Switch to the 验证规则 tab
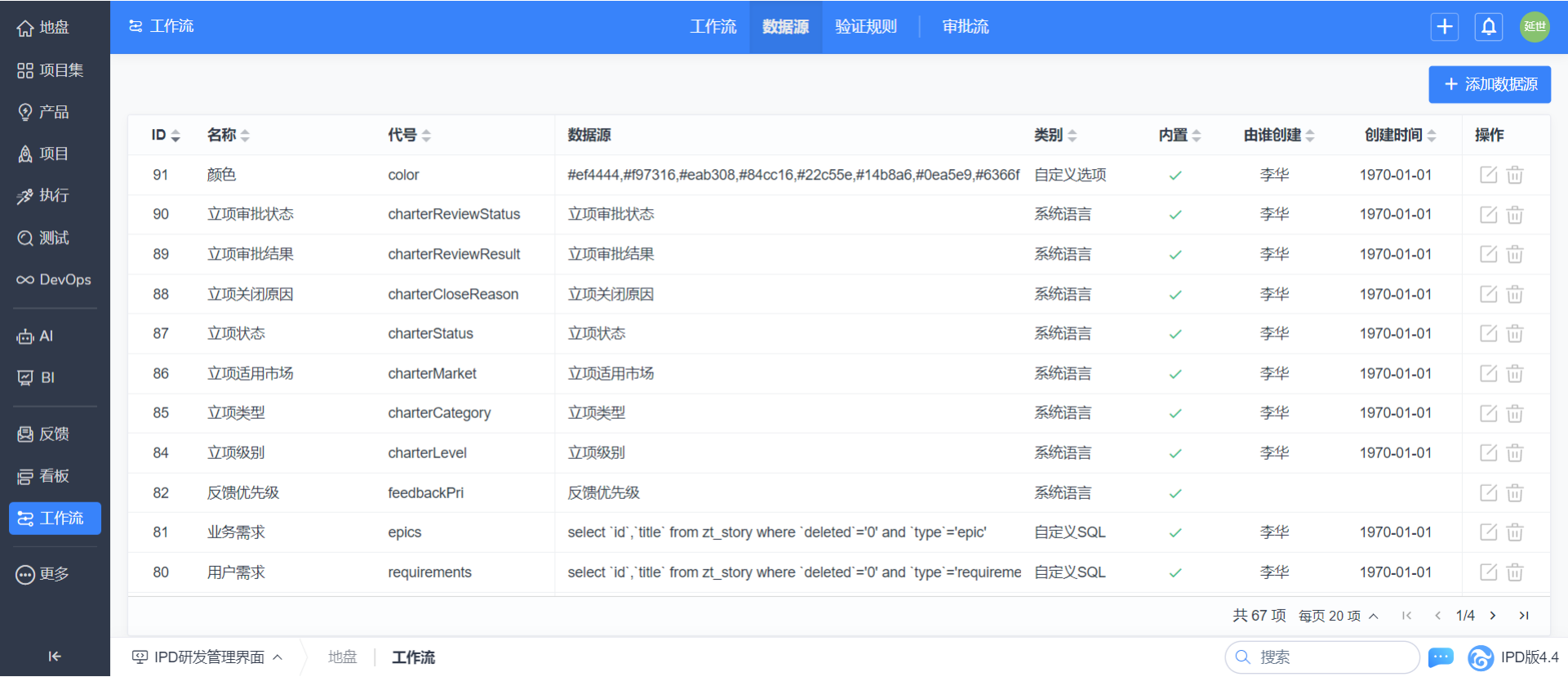1568x677 pixels. (x=865, y=27)
